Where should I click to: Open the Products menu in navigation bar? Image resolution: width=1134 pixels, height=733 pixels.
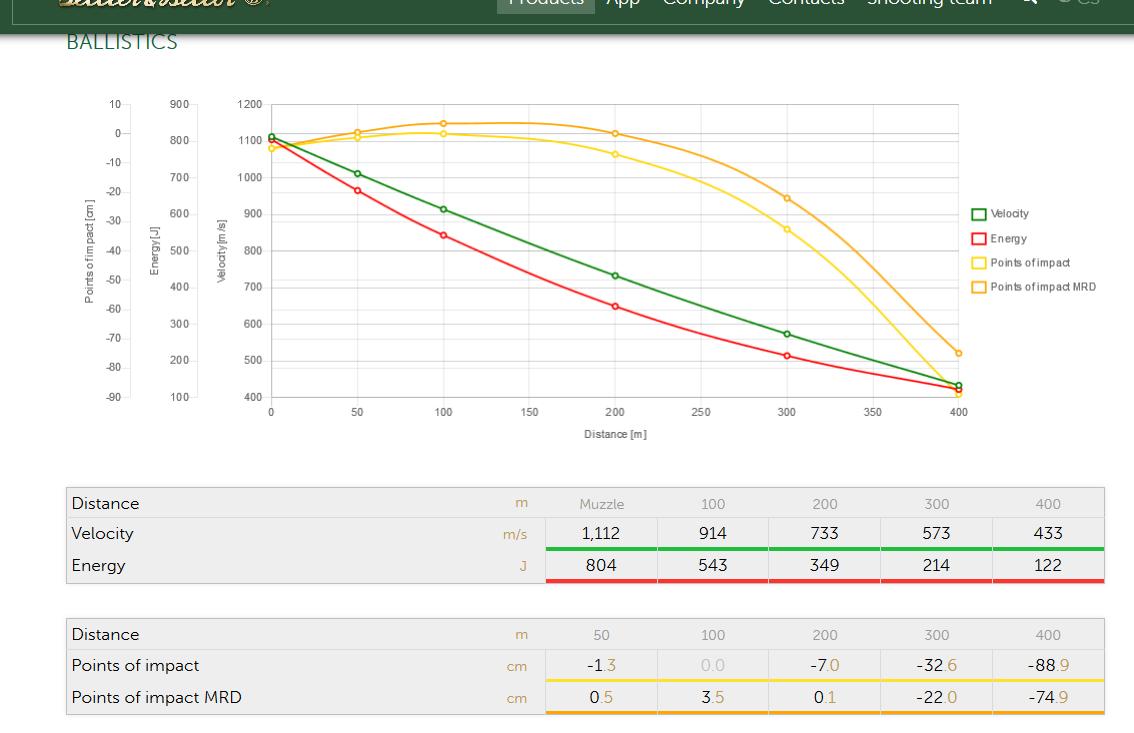pyautogui.click(x=546, y=4)
